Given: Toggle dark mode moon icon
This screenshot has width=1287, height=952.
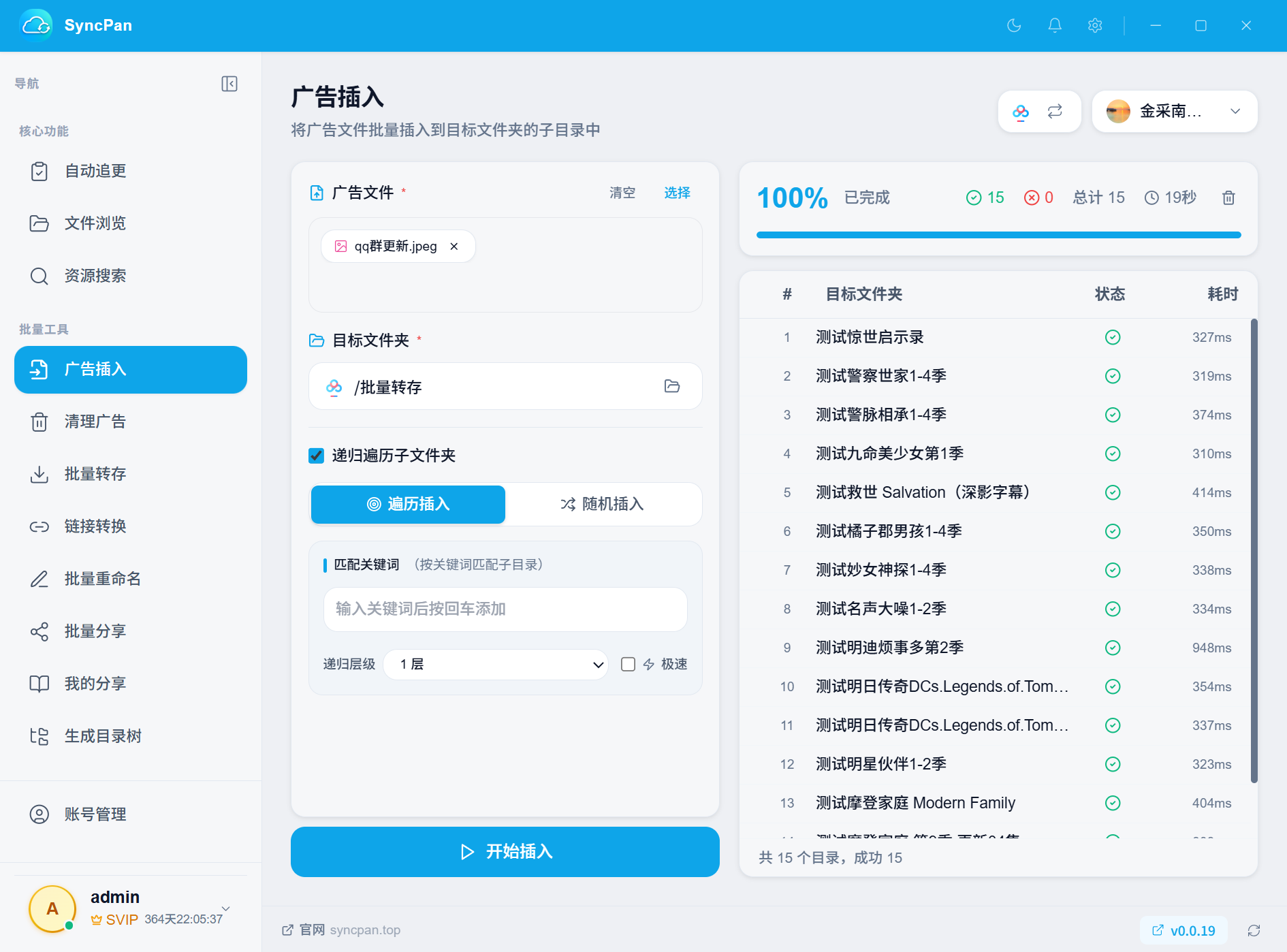Looking at the screenshot, I should tap(1014, 25).
